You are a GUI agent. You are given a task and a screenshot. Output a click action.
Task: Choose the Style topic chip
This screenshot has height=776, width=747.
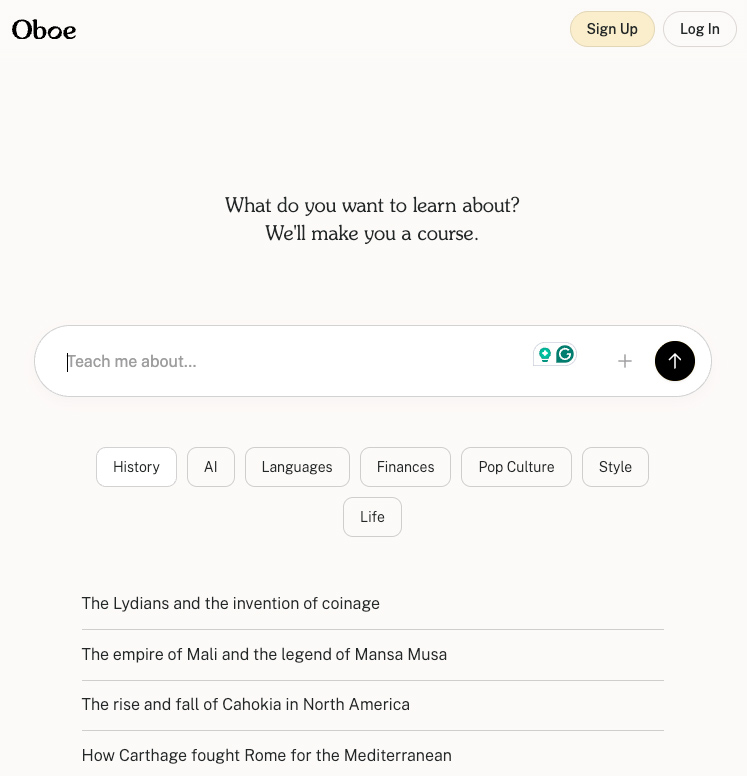pos(615,467)
